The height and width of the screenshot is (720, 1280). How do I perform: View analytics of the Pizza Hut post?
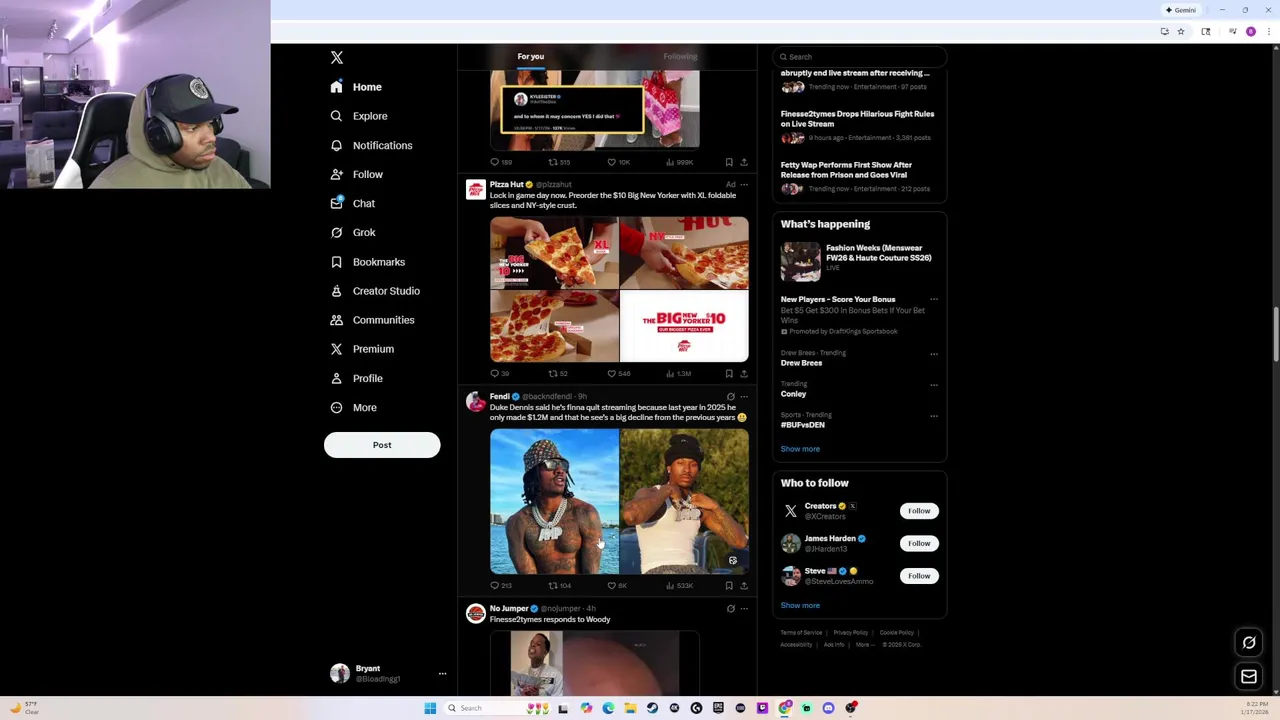point(678,374)
